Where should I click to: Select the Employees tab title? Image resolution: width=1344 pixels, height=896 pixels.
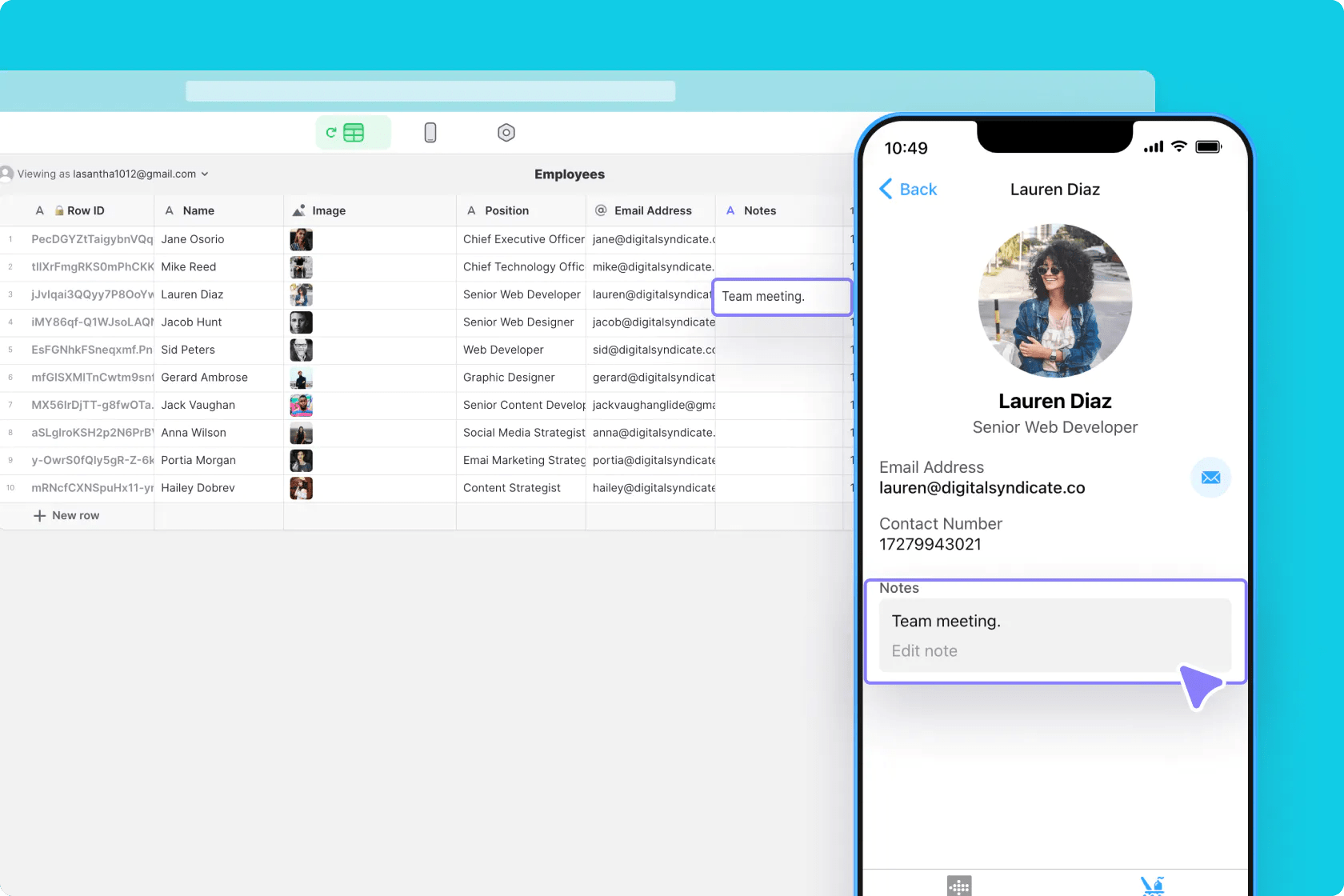[x=569, y=174]
